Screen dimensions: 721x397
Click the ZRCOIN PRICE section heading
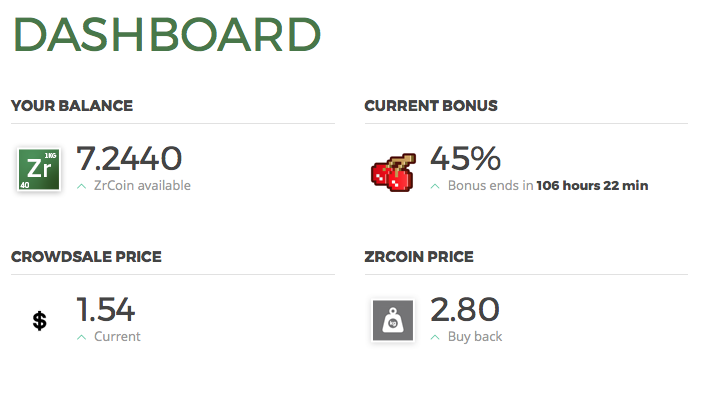coord(419,257)
